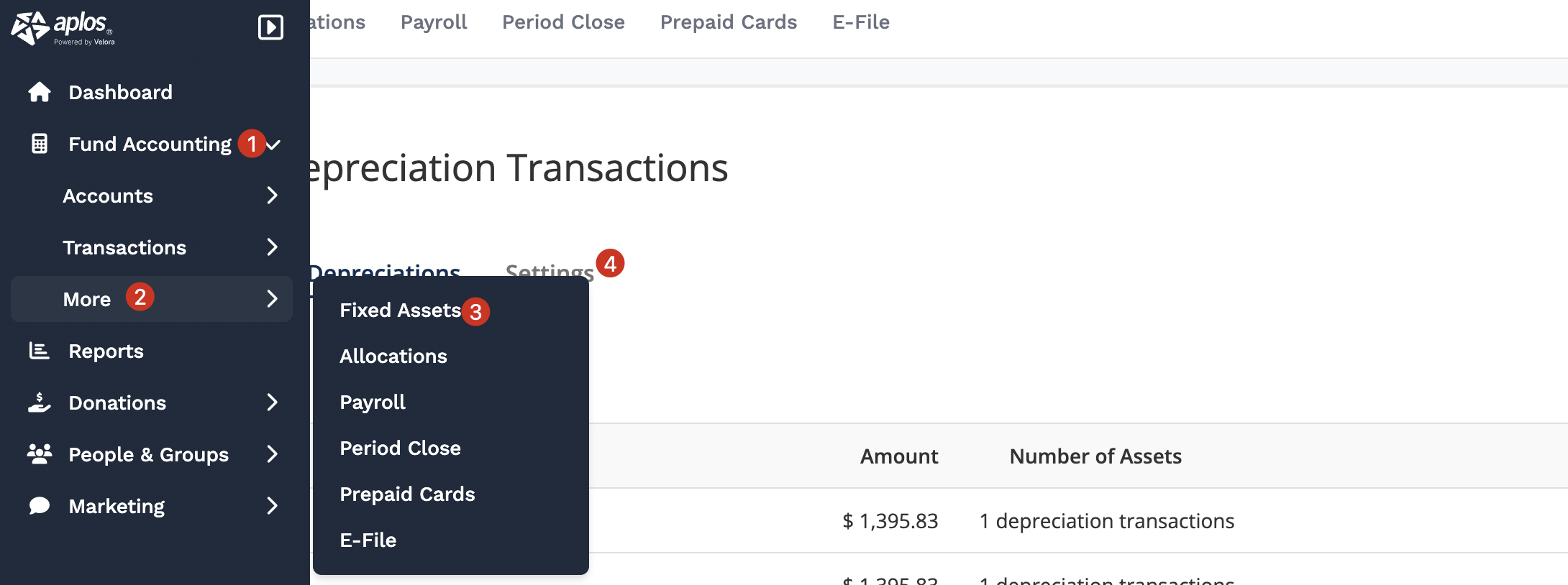Viewport: 1568px width, 585px height.
Task: Expand the Transactions submenu chevron
Action: coord(272,247)
